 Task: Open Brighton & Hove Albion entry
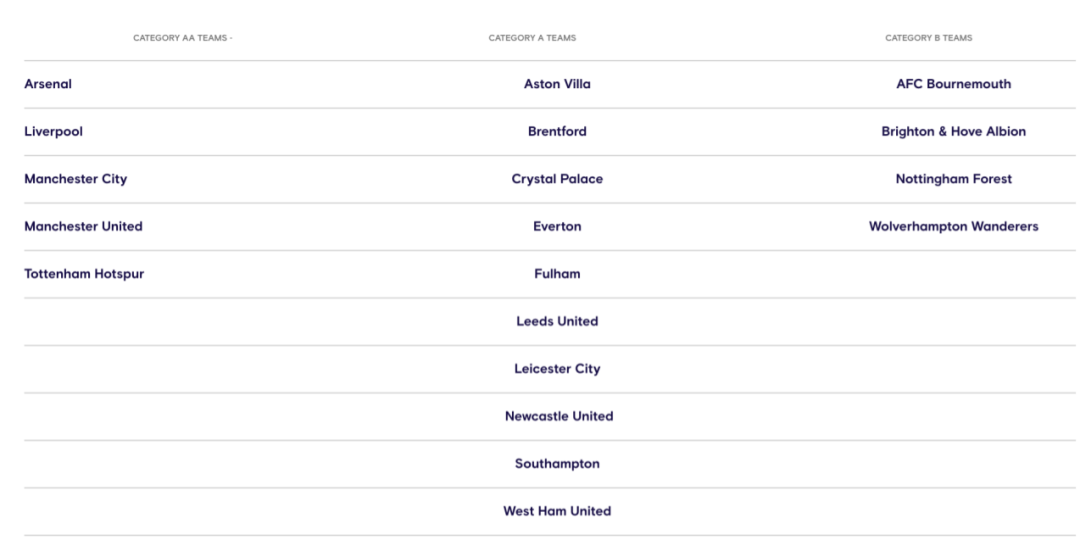(x=953, y=131)
